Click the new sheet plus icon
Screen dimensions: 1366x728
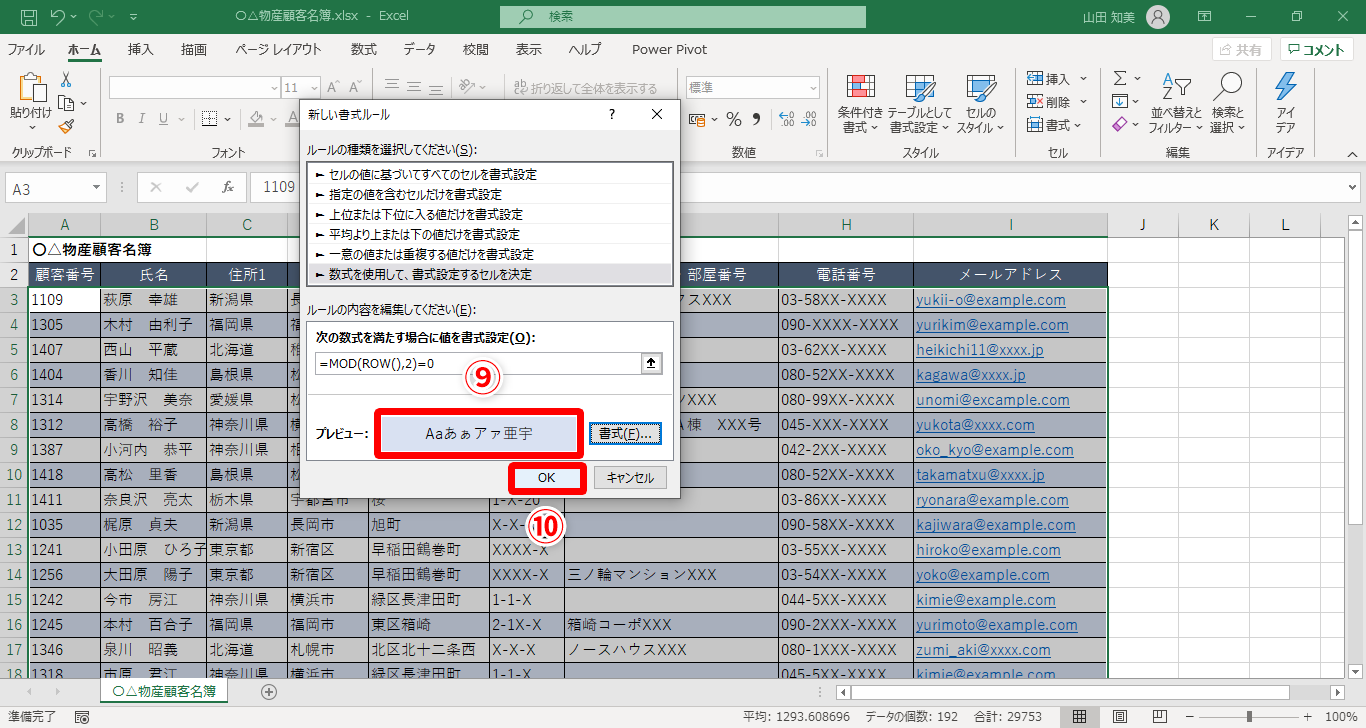269,691
